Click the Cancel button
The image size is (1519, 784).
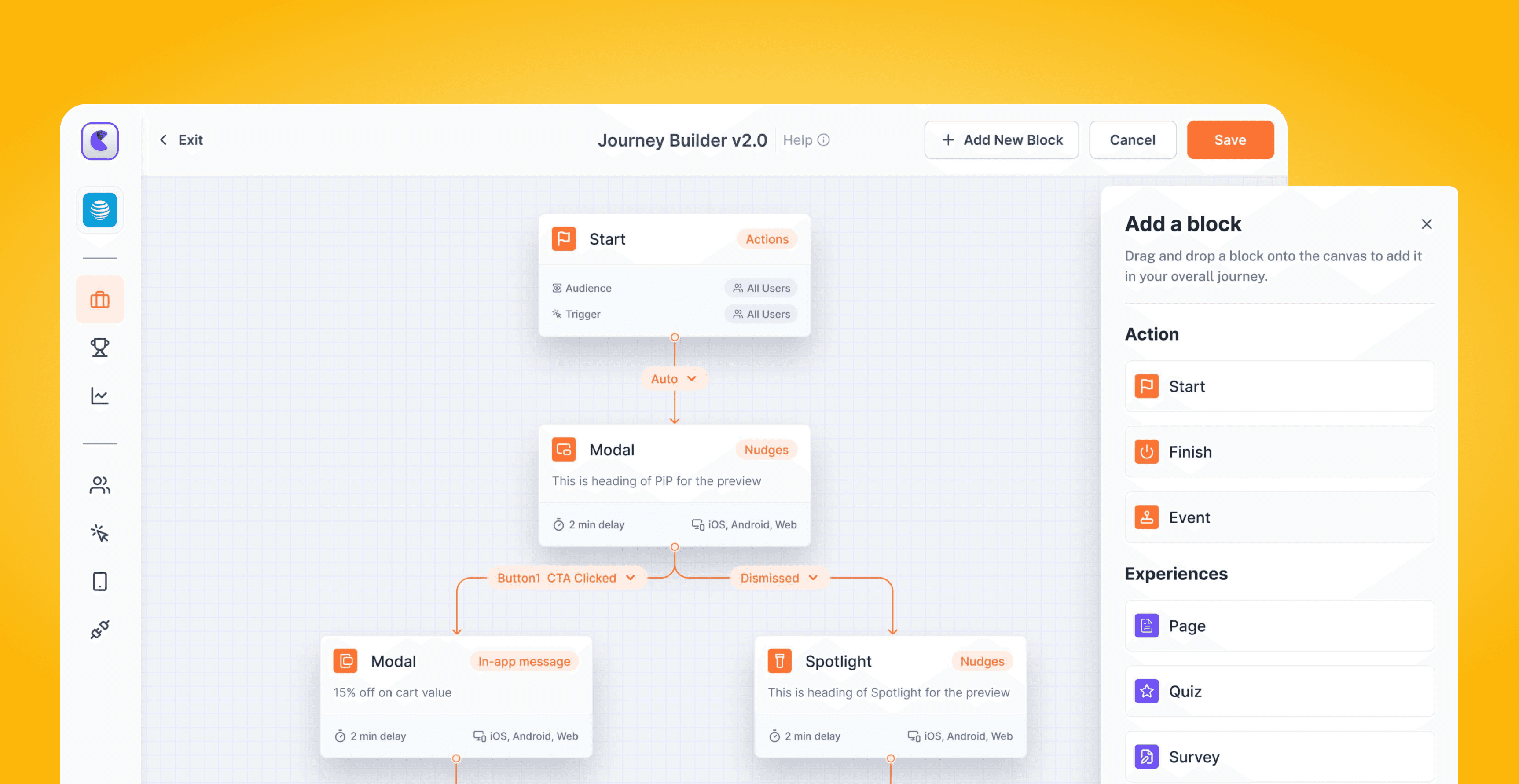[x=1132, y=140]
